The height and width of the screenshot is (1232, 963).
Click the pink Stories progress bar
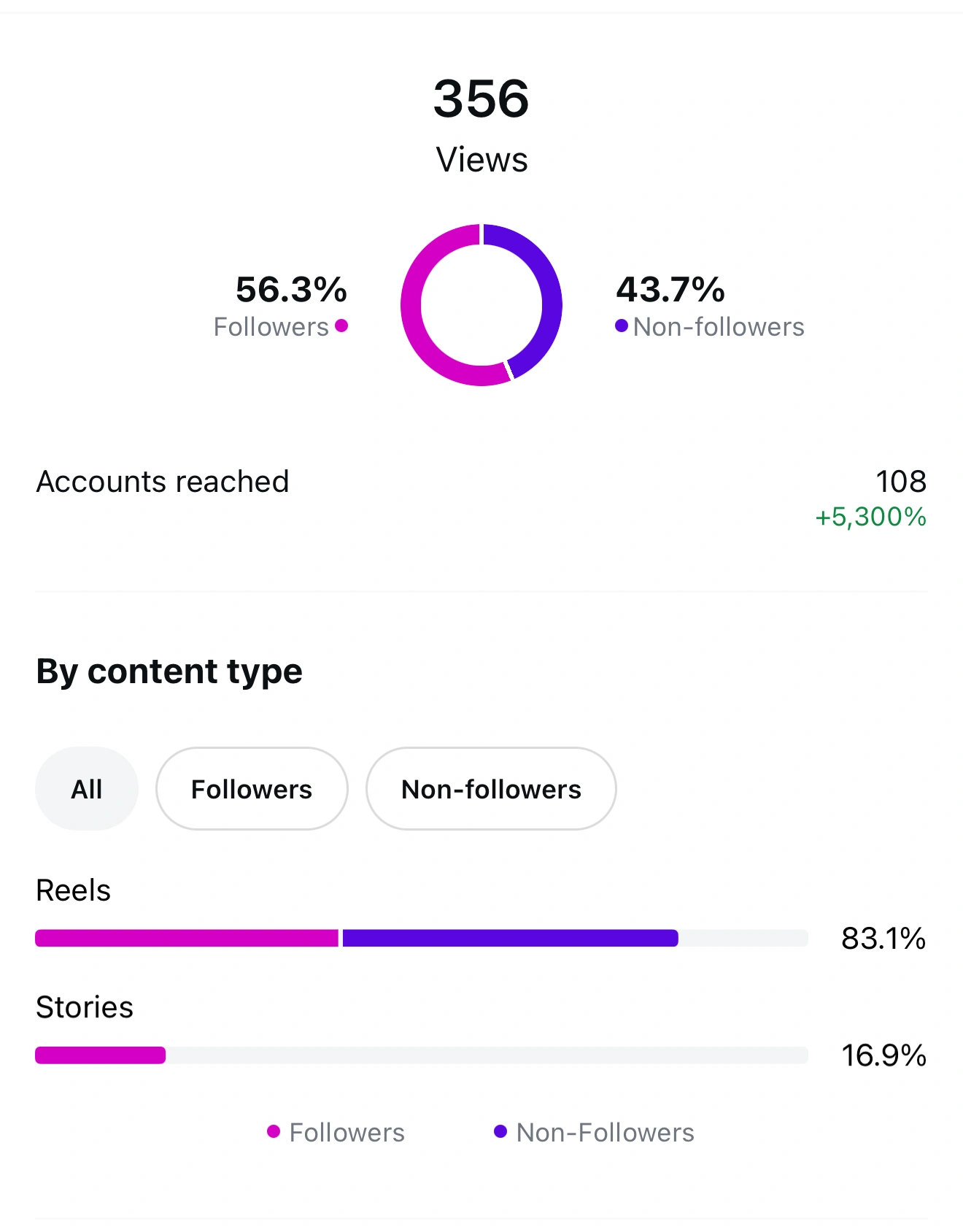(x=101, y=1055)
